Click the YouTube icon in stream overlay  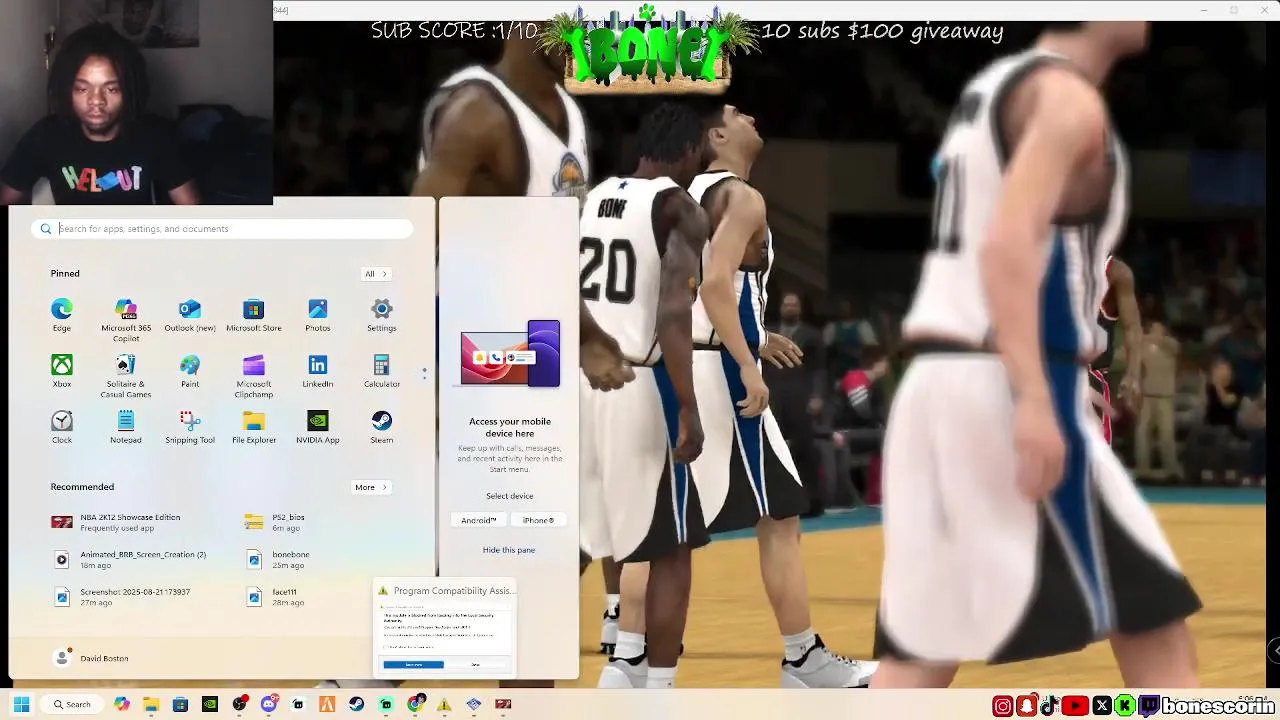[x=1076, y=706]
